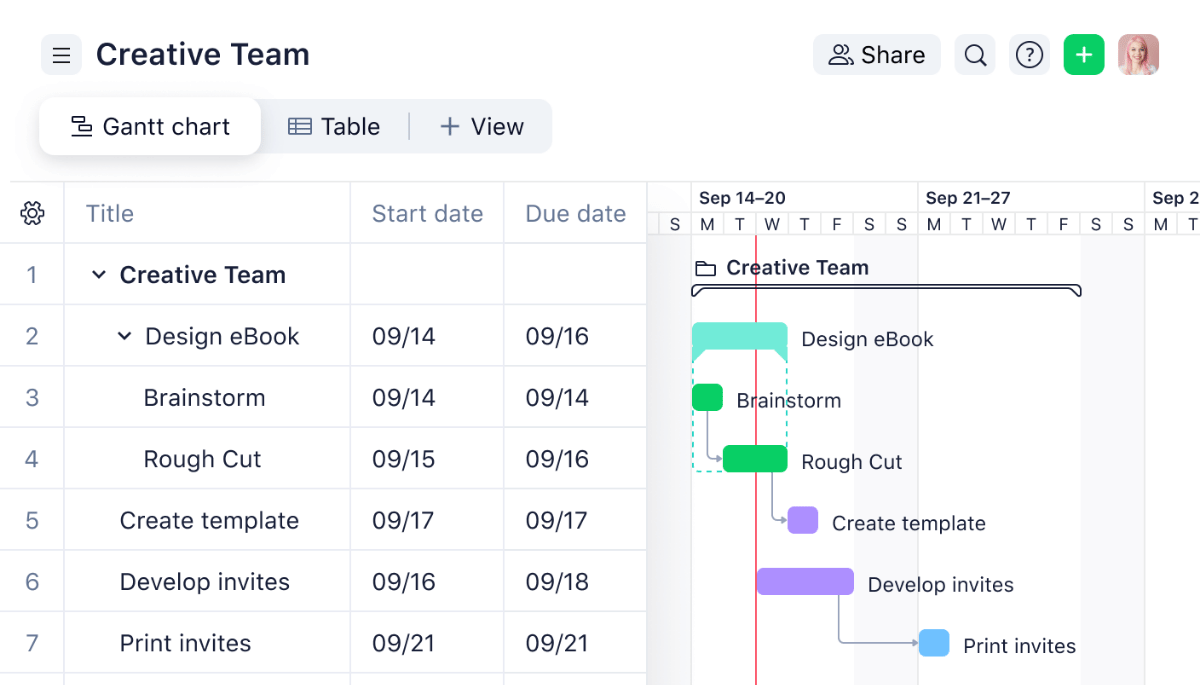Click the Develop invites purple task bar
The height and width of the screenshot is (685, 1200).
point(804,581)
